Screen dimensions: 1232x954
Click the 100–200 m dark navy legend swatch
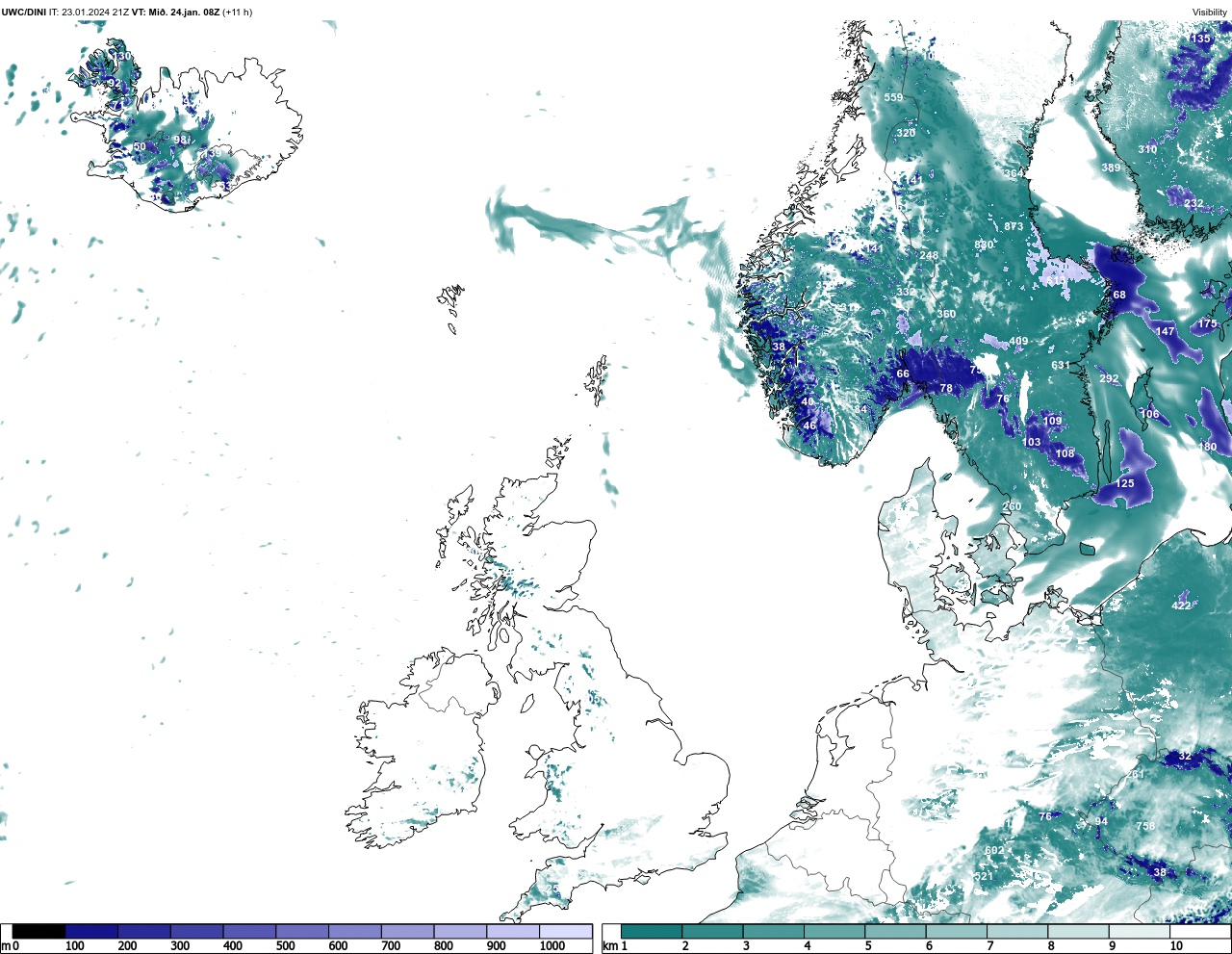(x=91, y=931)
